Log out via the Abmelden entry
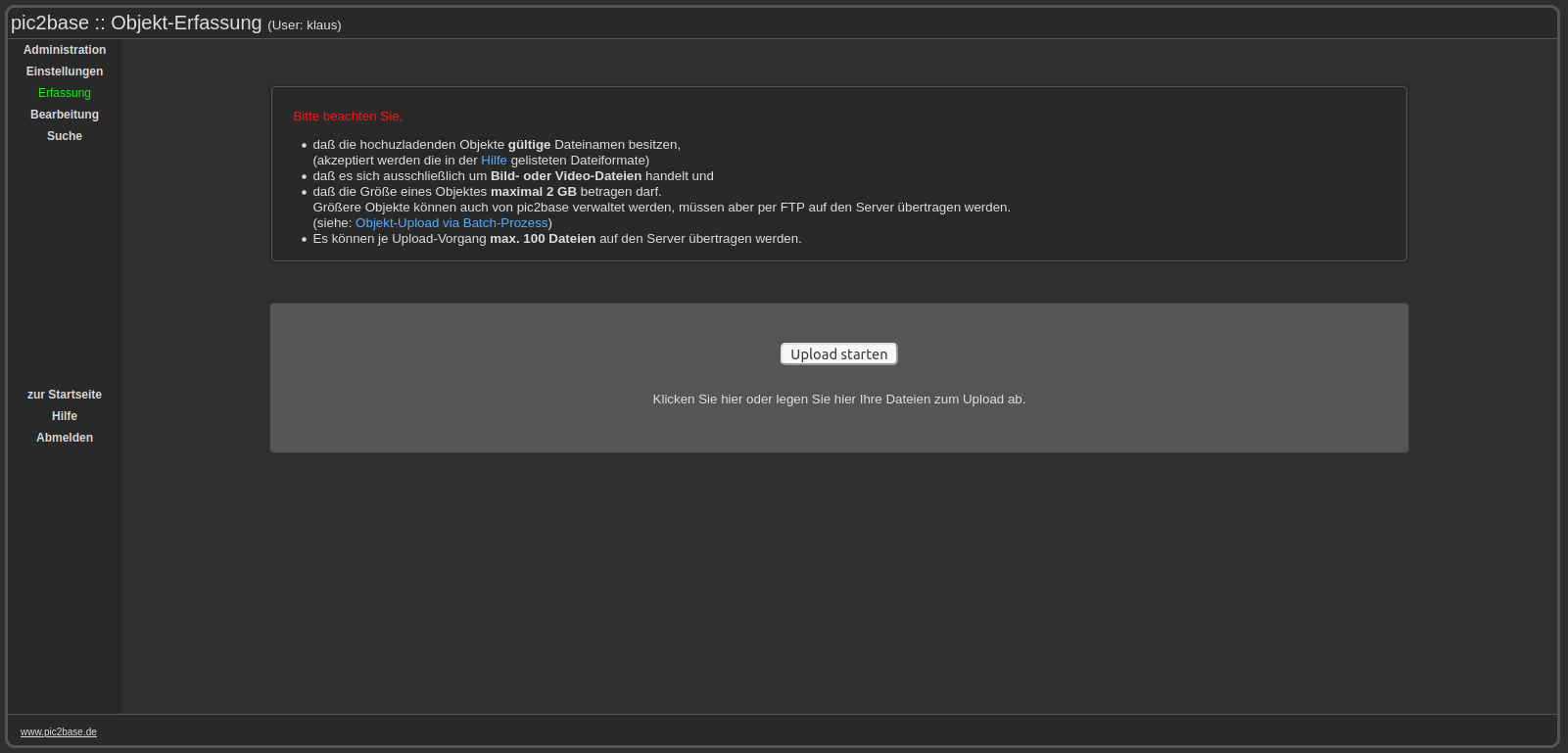The width and height of the screenshot is (1568, 753). [x=65, y=438]
